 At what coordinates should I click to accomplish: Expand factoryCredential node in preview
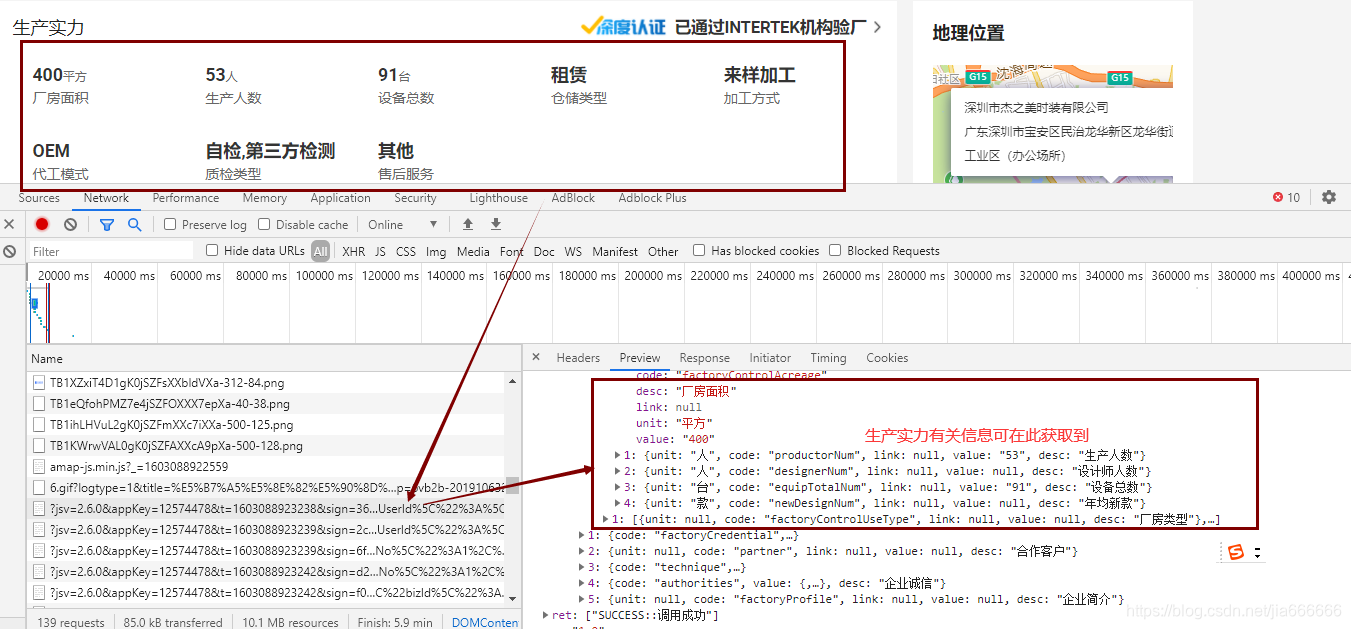coord(582,535)
